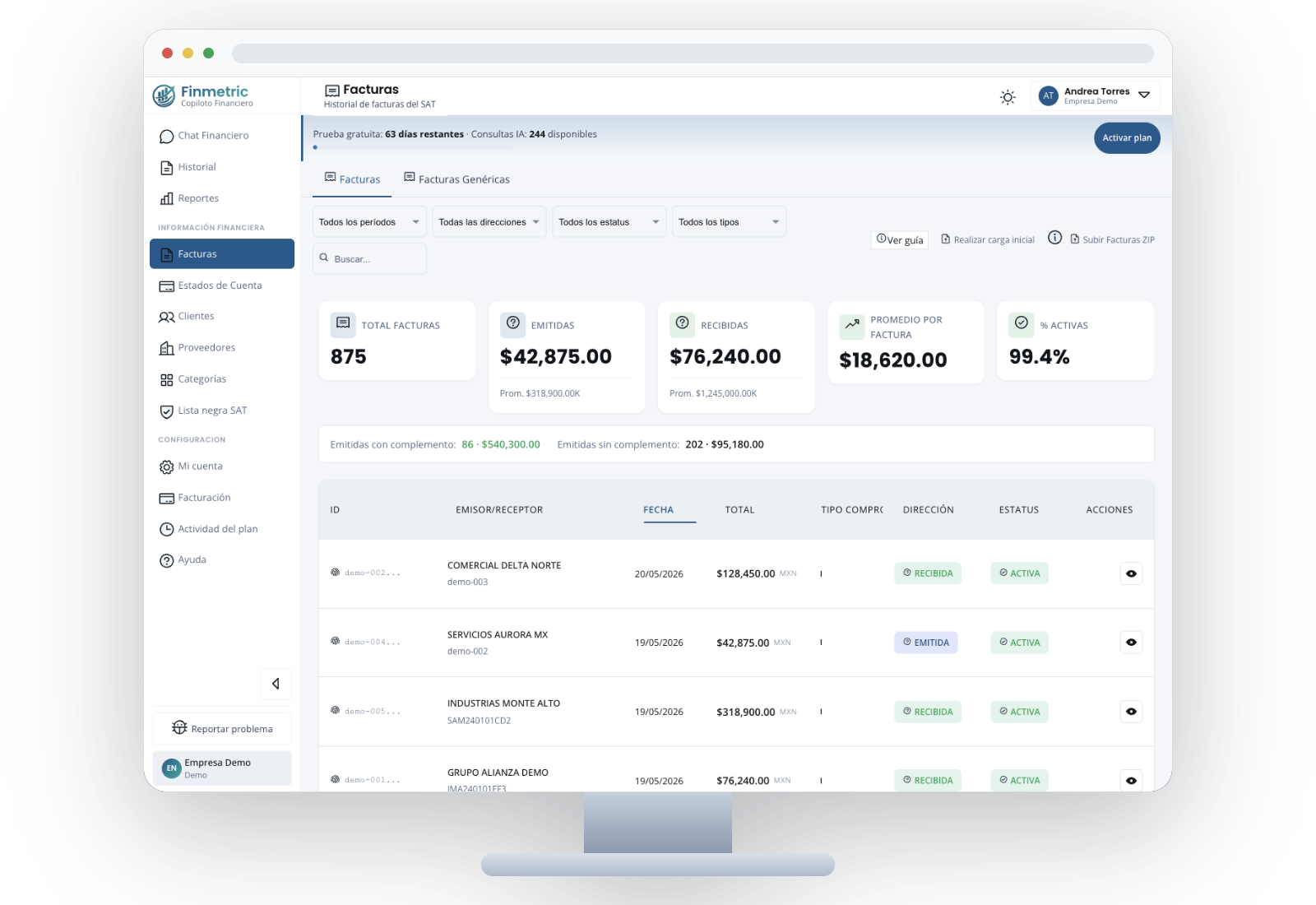Open Todos los períodos dropdown
This screenshot has height=905, width=1316.
click(x=369, y=222)
